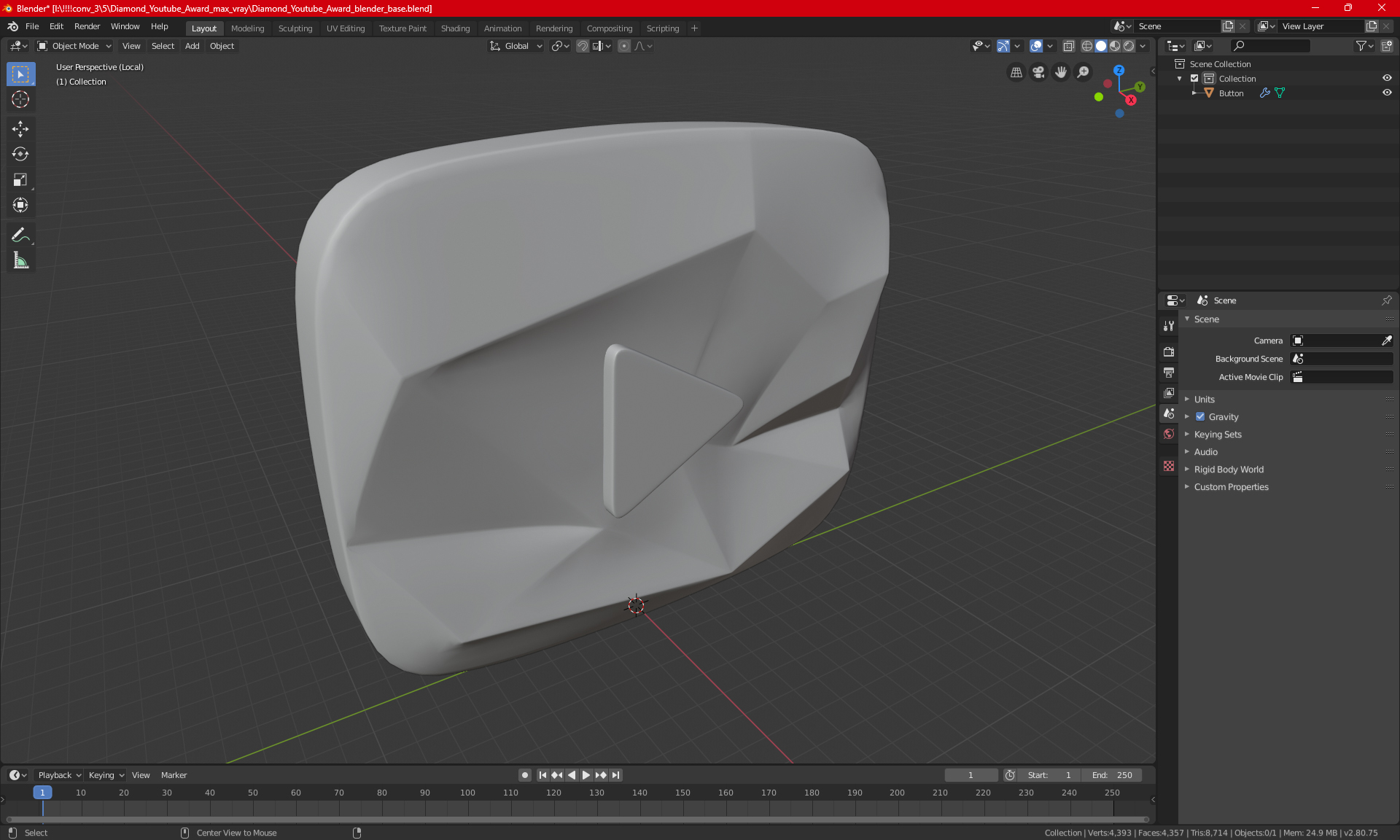
Task: Click the camera eyedropper icon
Action: pyautogui.click(x=1386, y=341)
